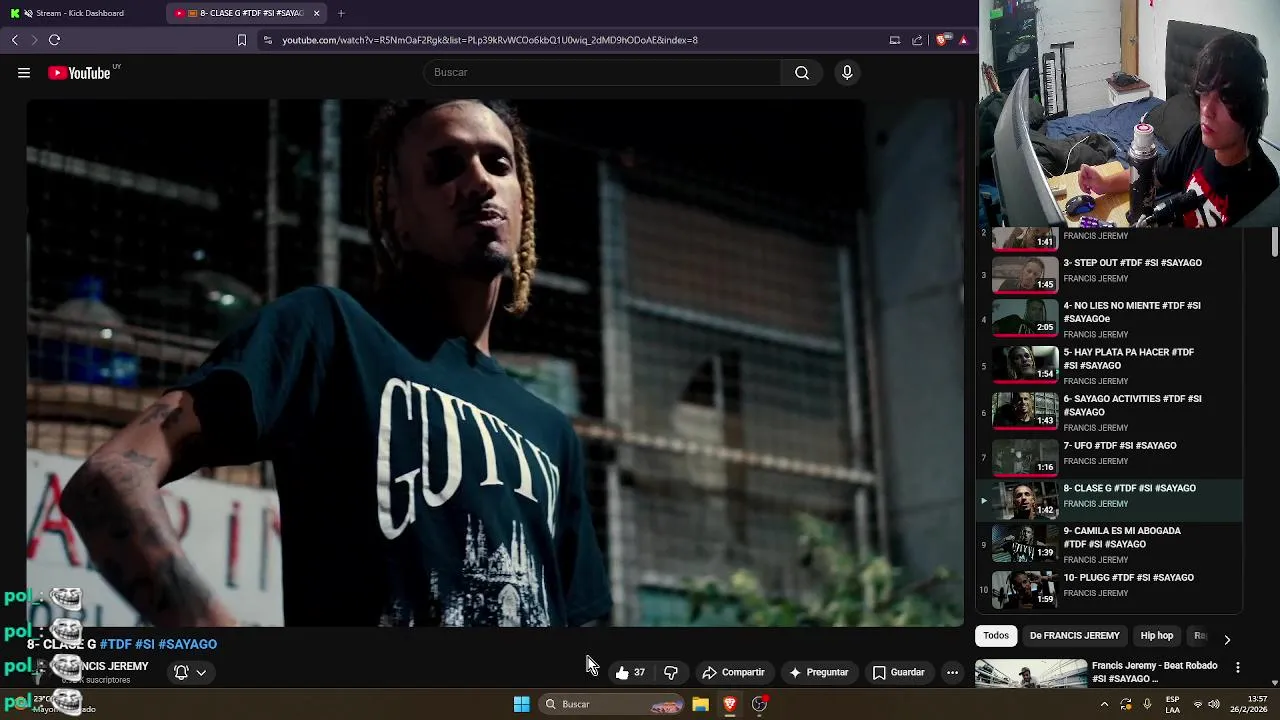Image resolution: width=1280 pixels, height=720 pixels.
Task: Open site settings icon beside URL
Action: point(267,40)
